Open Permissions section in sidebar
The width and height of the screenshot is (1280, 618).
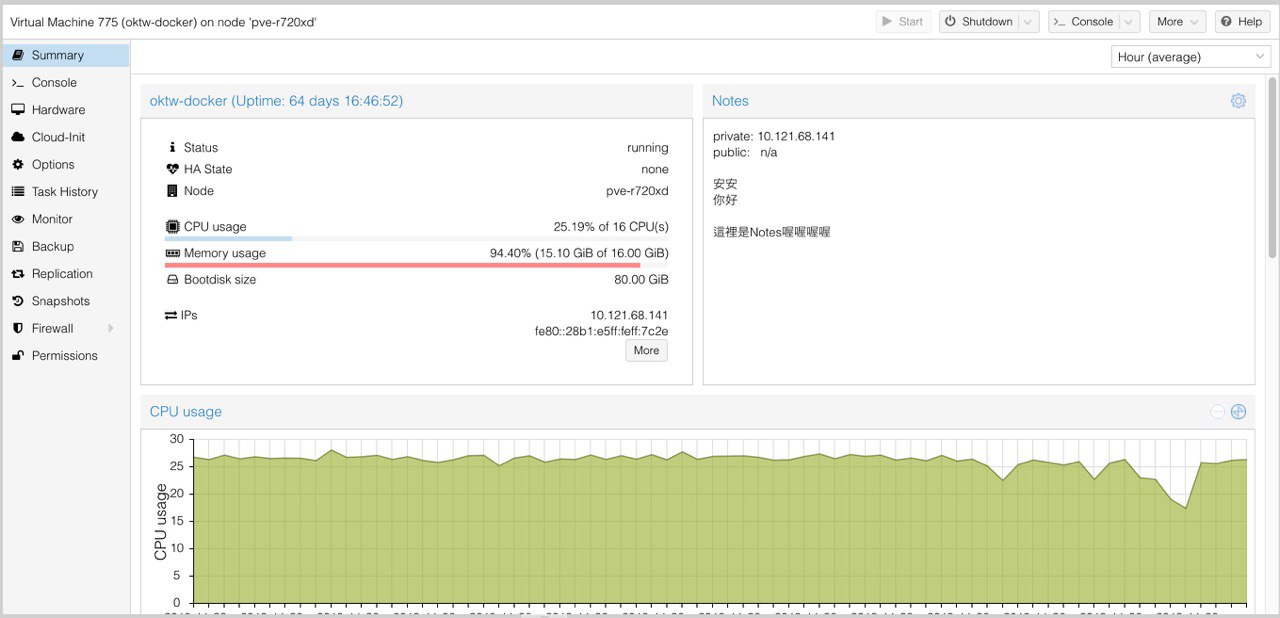pyautogui.click(x=65, y=355)
